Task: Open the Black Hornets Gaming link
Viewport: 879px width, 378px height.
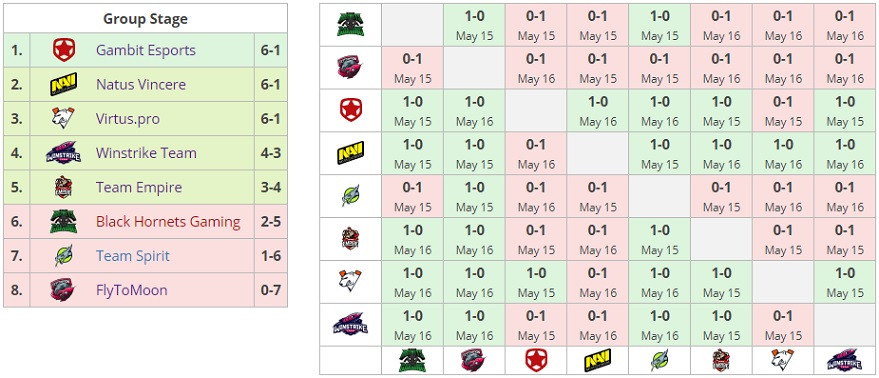Action: coord(168,222)
